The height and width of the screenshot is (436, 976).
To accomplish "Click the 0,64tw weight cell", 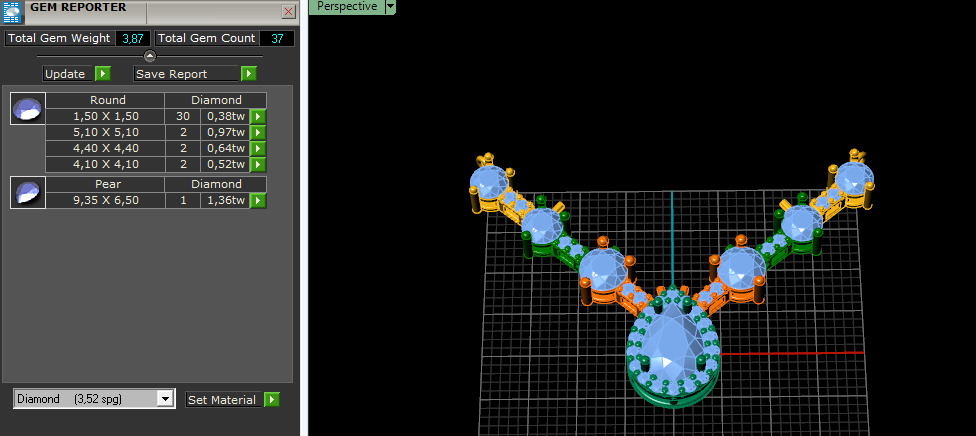I will pyautogui.click(x=225, y=148).
